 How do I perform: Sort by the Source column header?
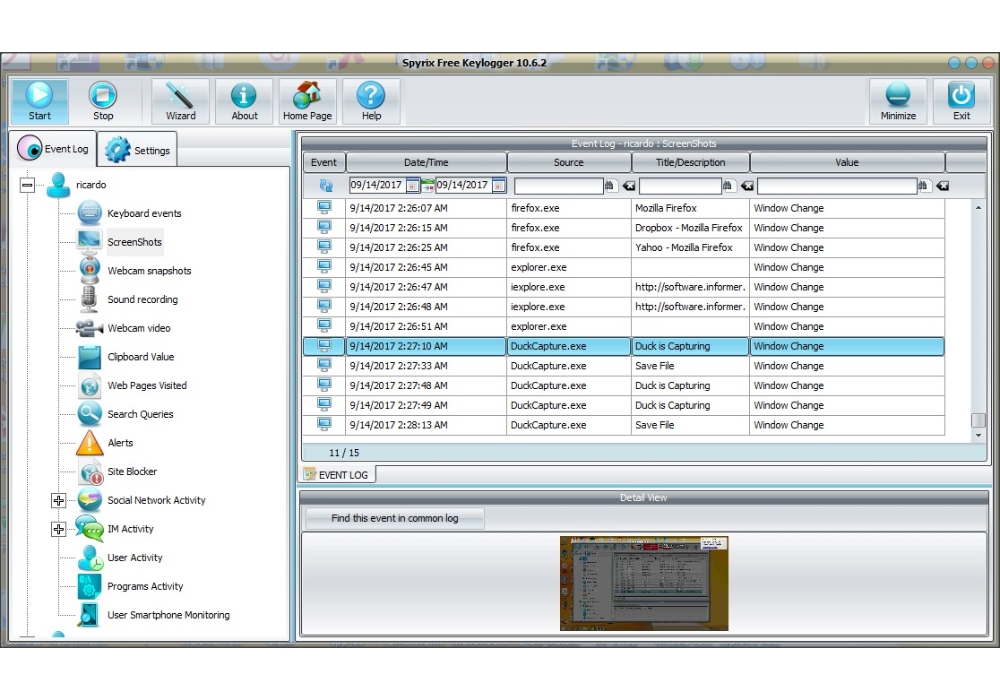[x=569, y=163]
